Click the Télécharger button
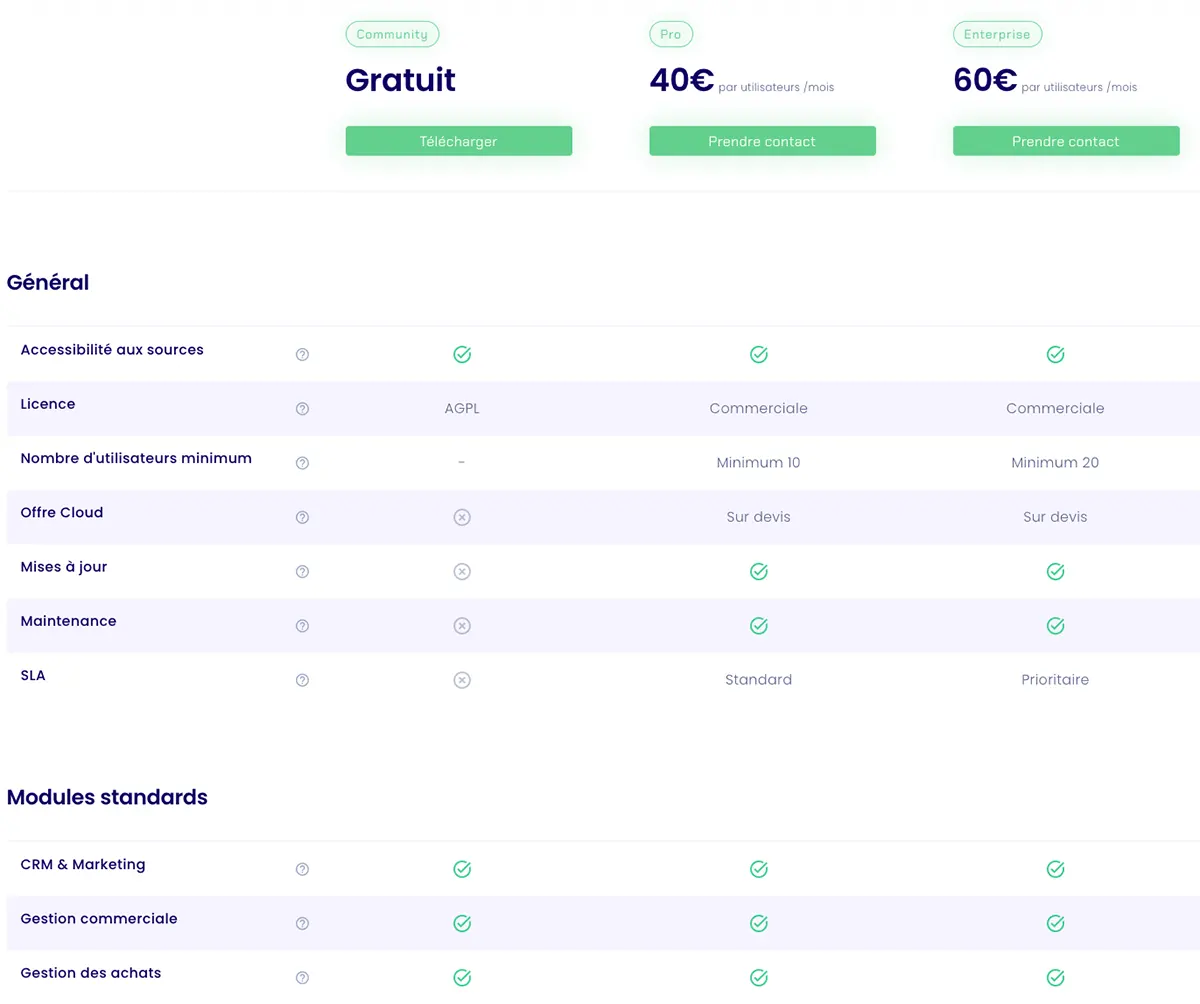 [x=458, y=141]
